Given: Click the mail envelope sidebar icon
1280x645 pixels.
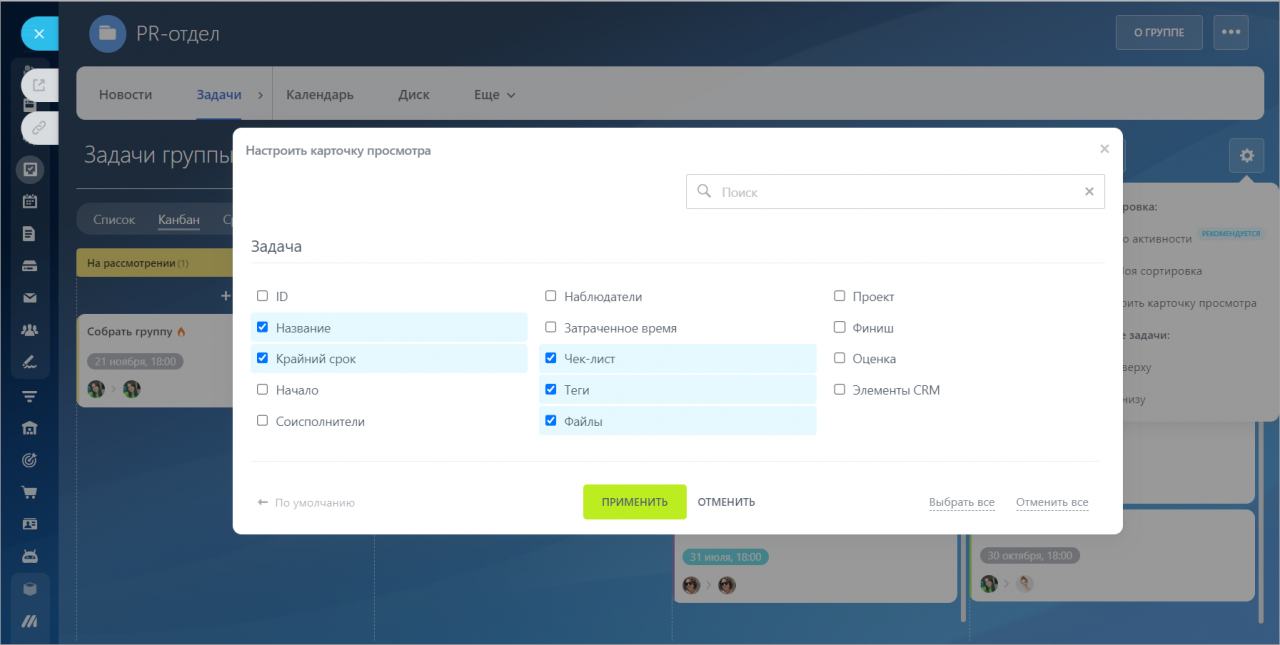Looking at the screenshot, I should point(30,297).
